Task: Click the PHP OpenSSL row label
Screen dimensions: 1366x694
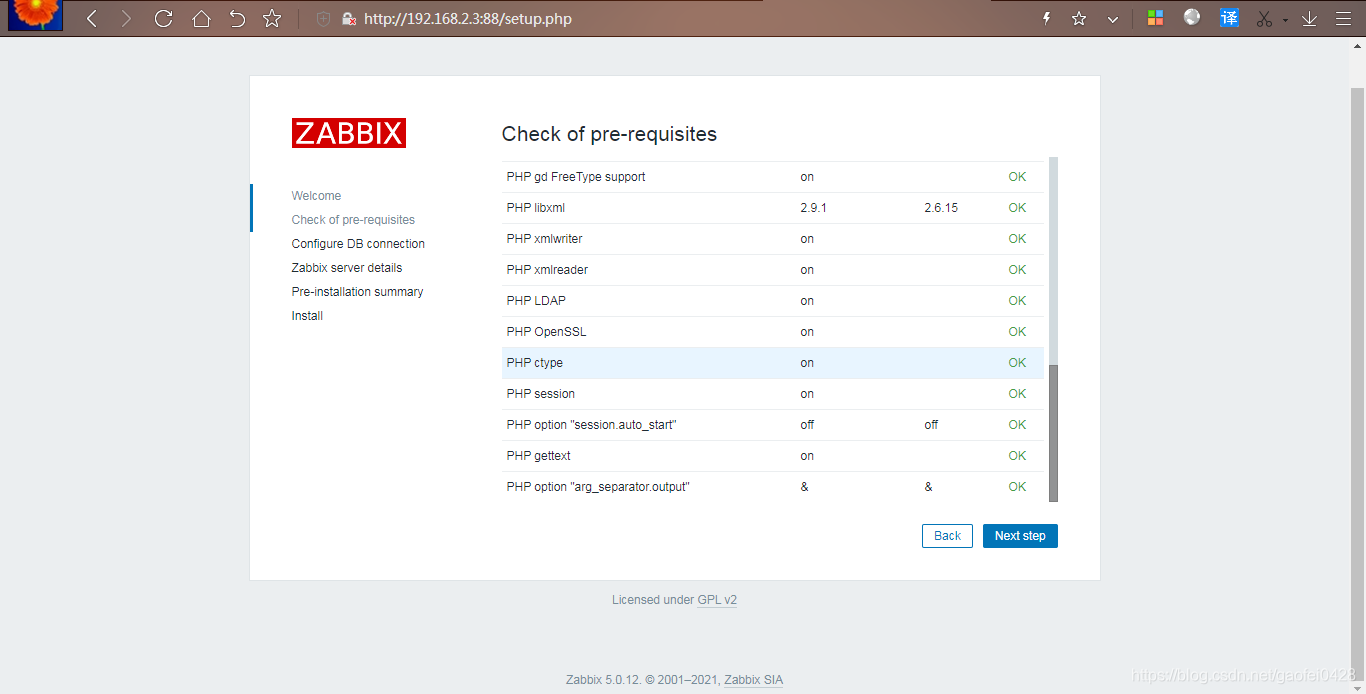Action: coord(546,332)
